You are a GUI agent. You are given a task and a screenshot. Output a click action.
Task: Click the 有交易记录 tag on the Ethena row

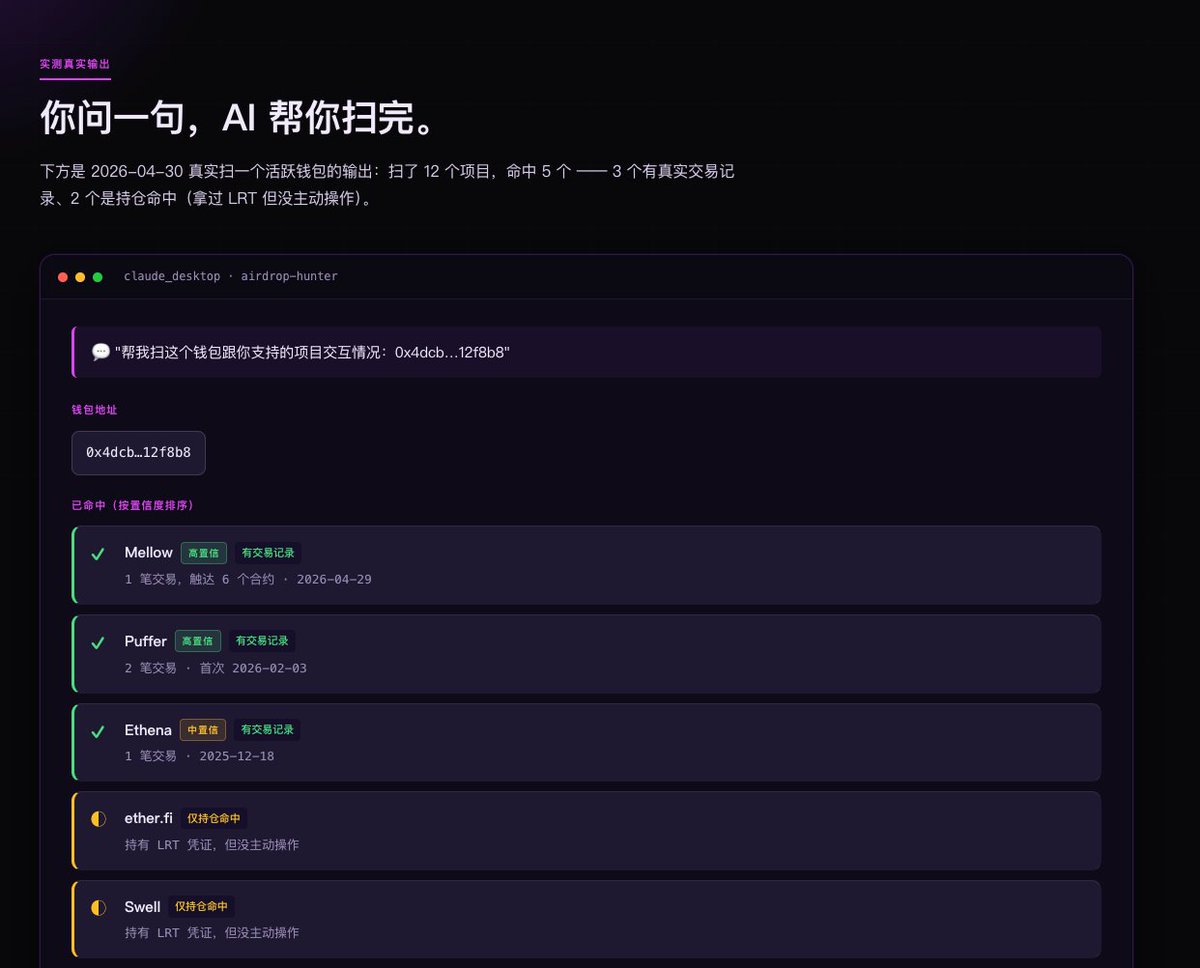click(267, 730)
